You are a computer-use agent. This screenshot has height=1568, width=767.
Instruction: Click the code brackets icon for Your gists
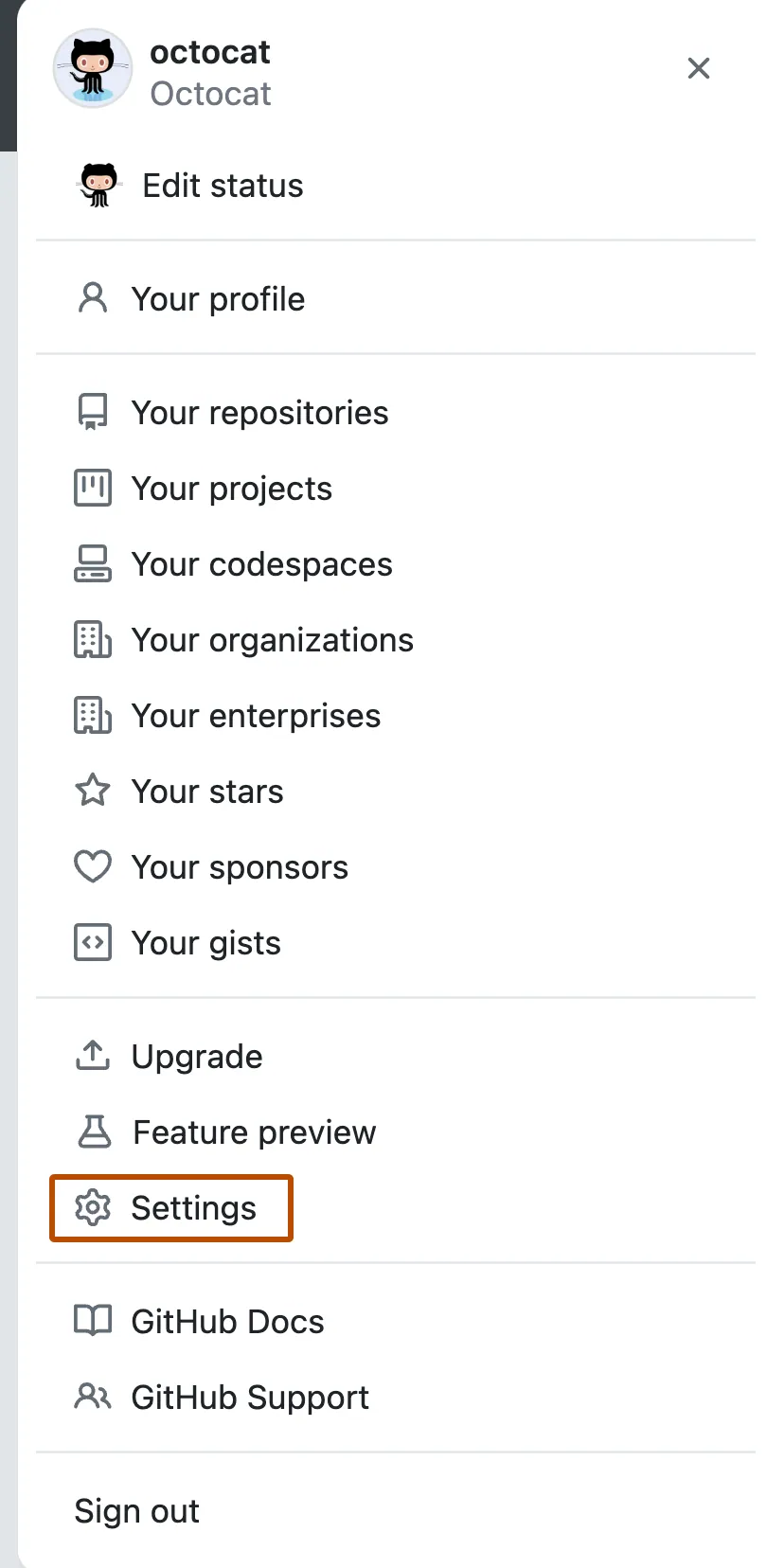click(92, 941)
